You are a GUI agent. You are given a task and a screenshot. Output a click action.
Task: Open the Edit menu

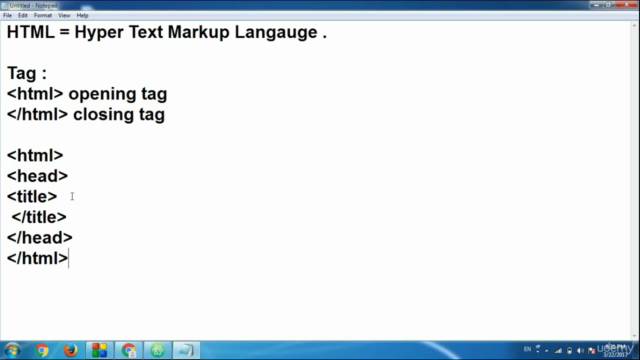click(22, 16)
